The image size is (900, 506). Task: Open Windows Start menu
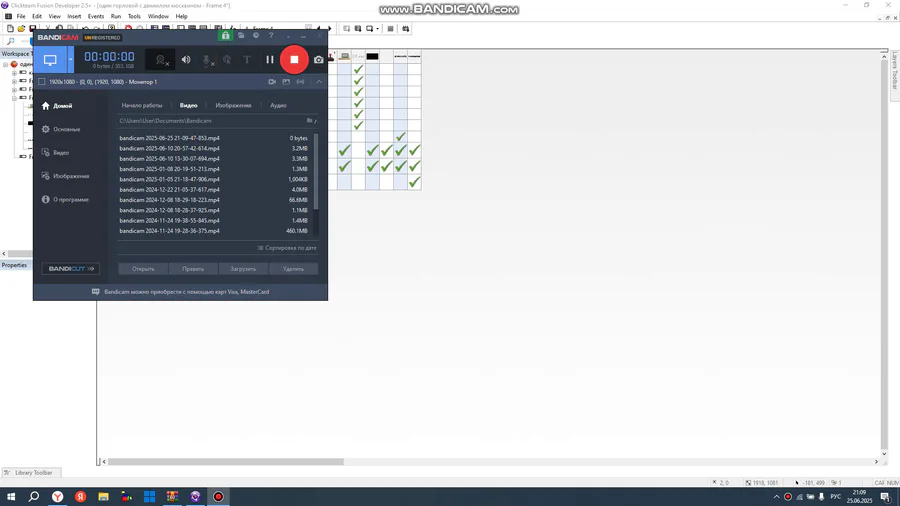11,497
